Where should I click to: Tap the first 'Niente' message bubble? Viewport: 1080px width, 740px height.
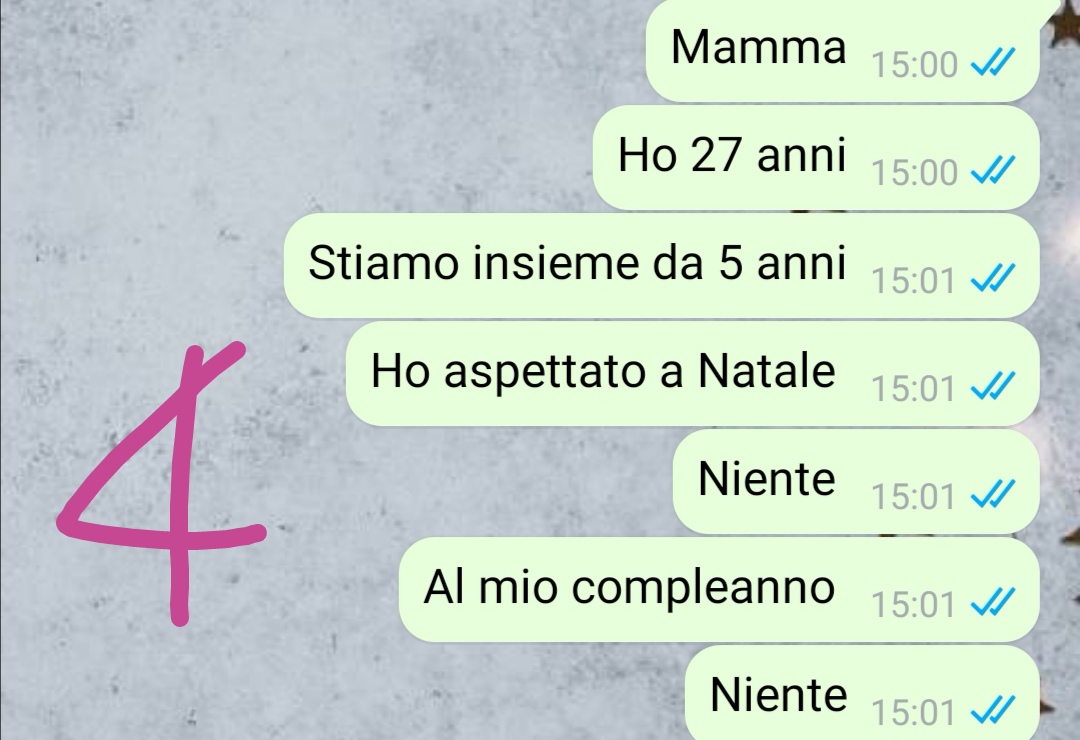coord(856,481)
